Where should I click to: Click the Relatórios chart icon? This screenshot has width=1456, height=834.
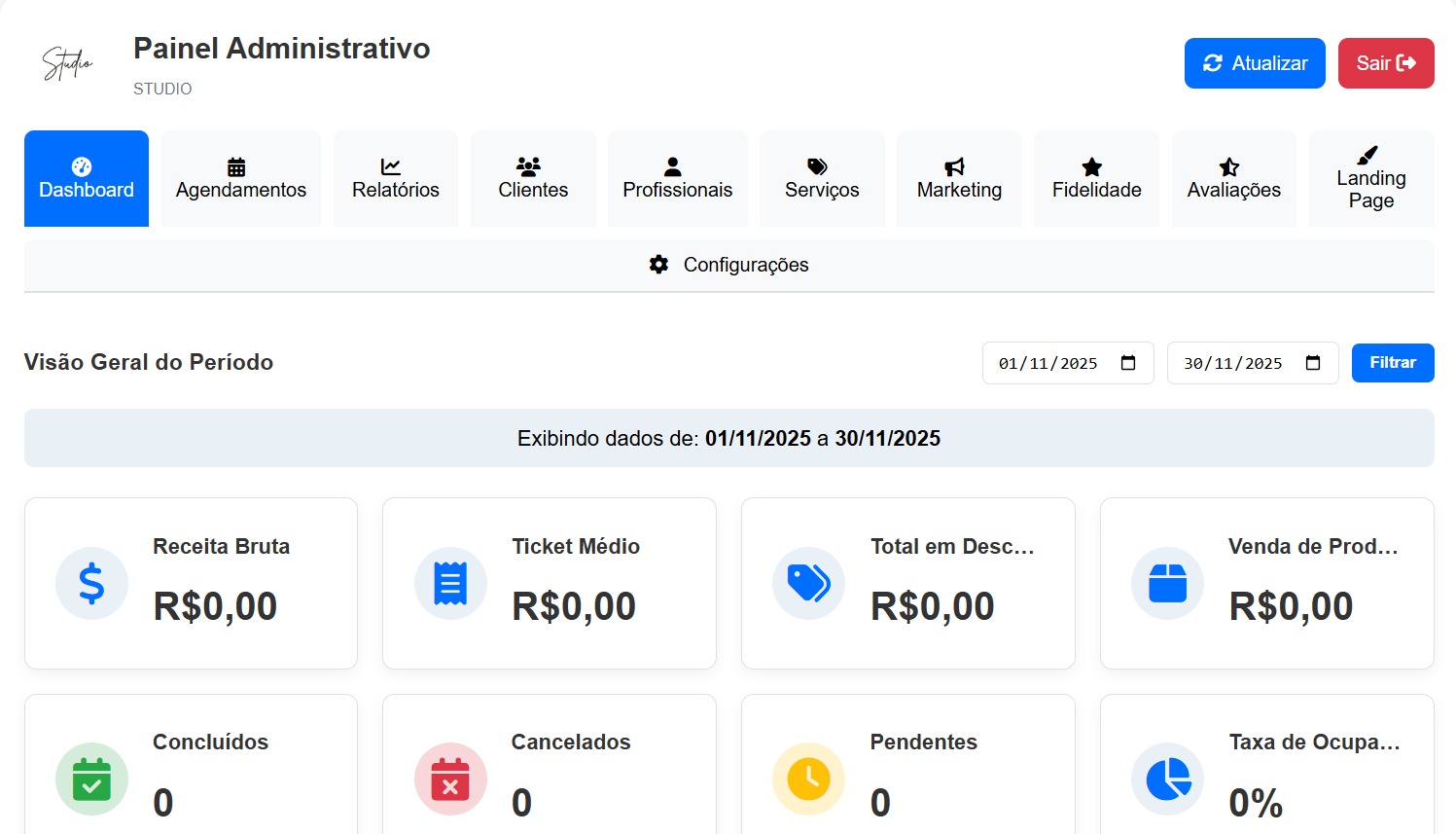[x=393, y=164]
